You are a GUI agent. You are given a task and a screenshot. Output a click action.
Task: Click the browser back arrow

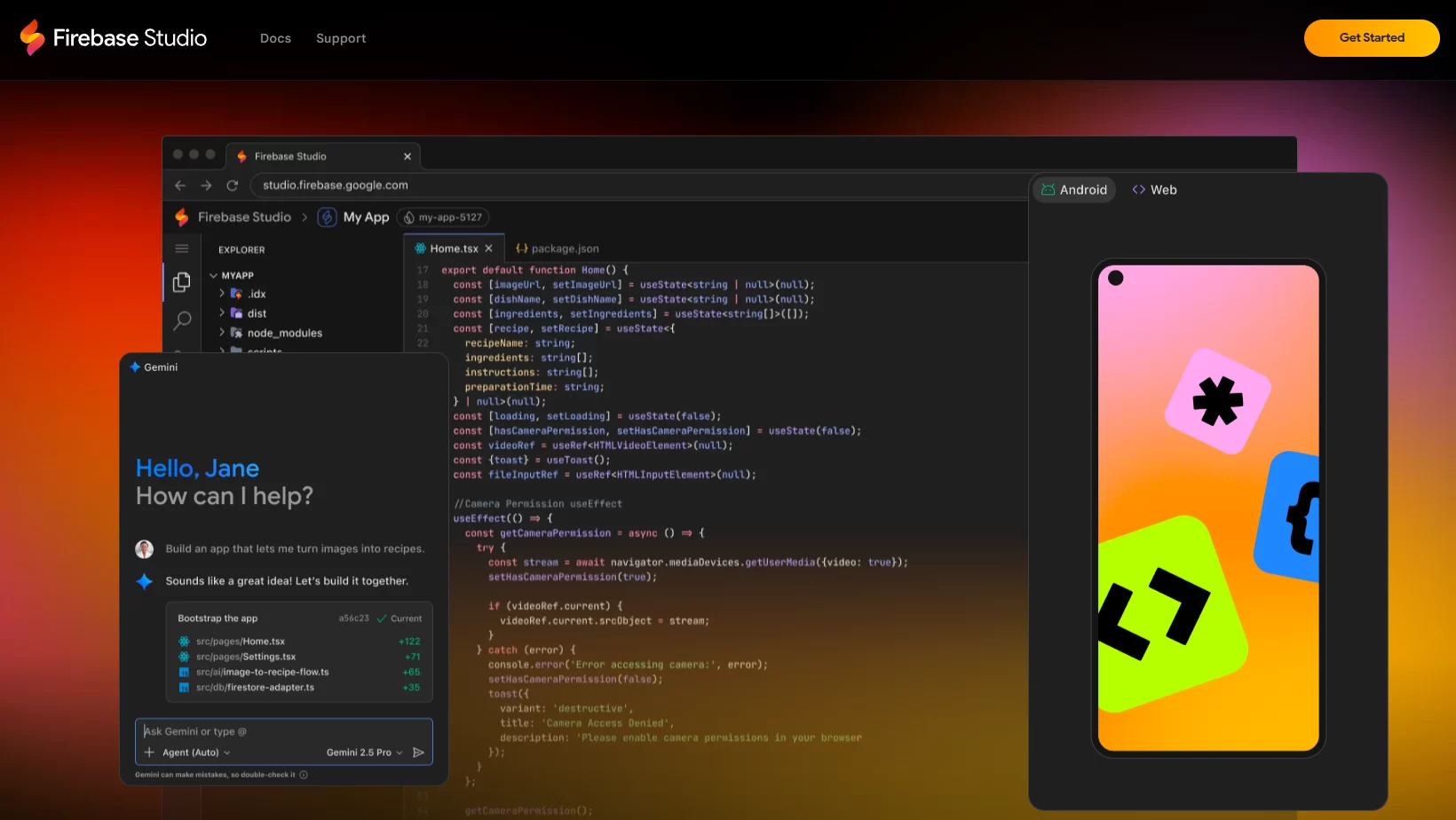[180, 185]
